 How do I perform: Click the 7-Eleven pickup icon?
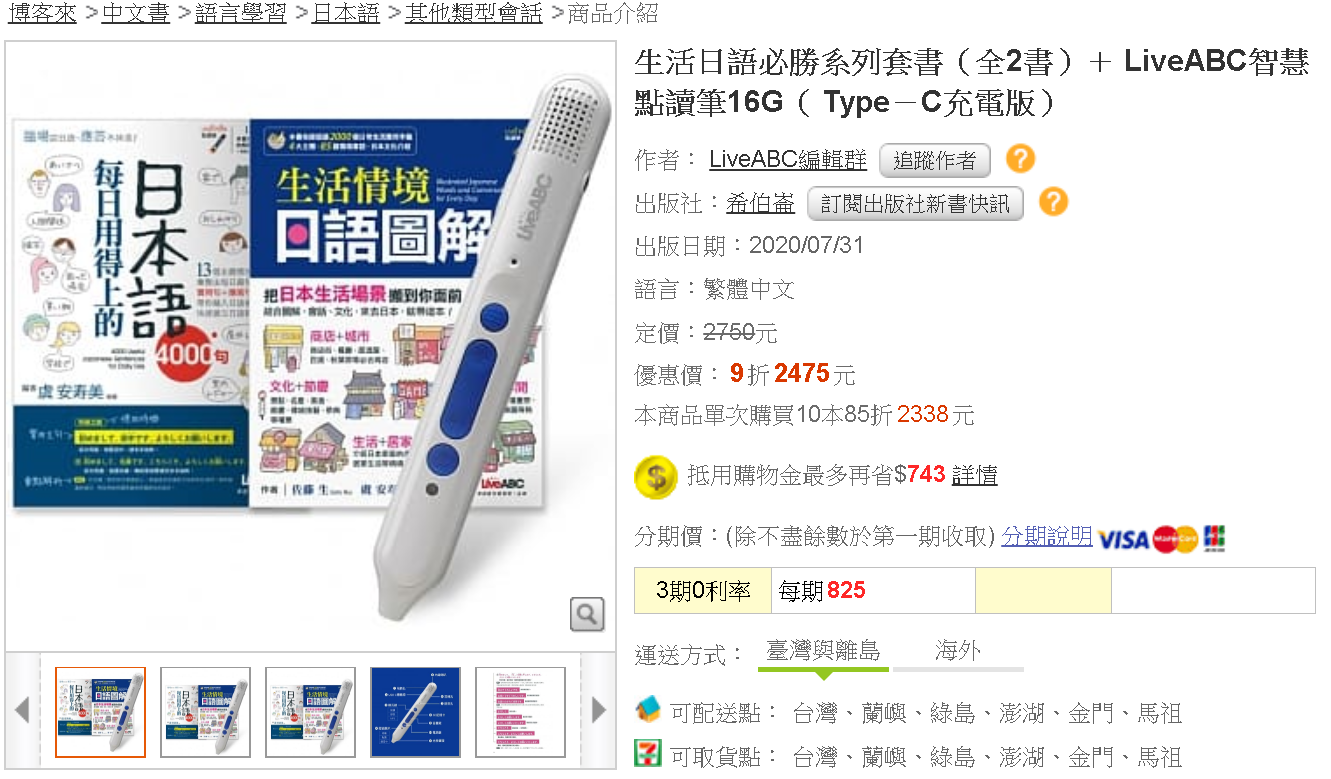pyautogui.click(x=648, y=753)
